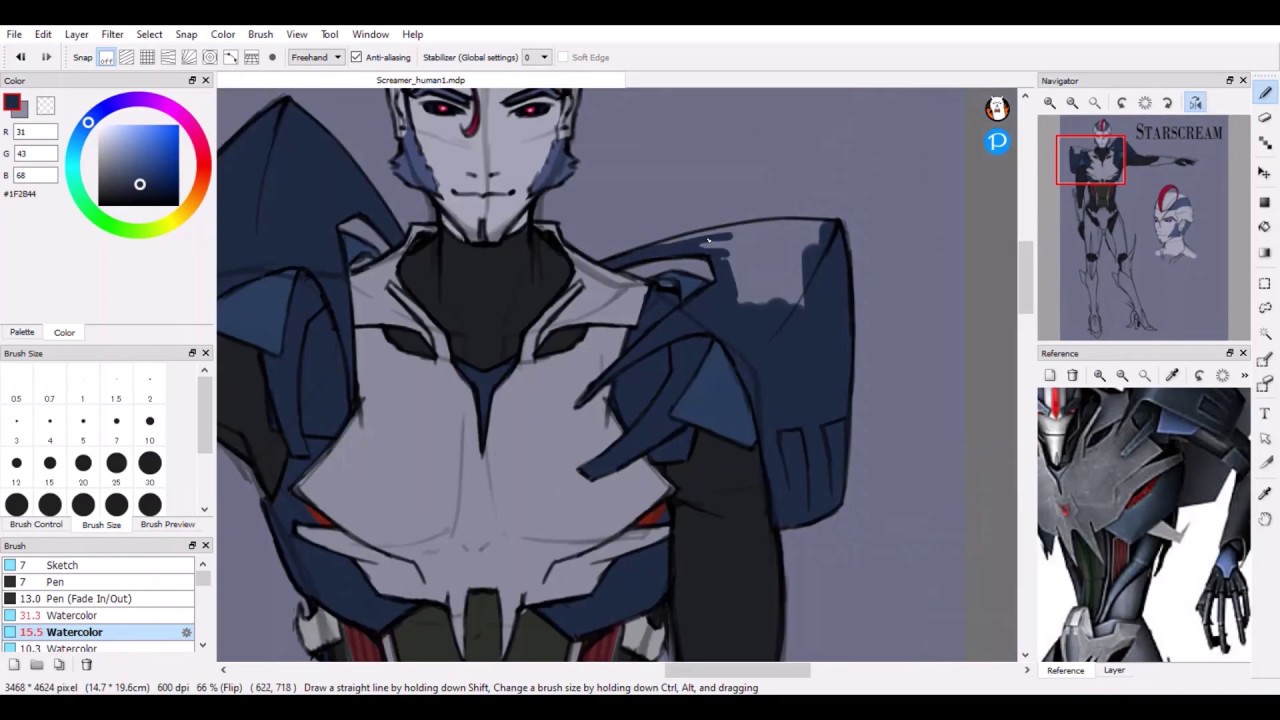Select the Brush tool in right toolbar
Viewport: 1280px width, 720px height.
pyautogui.click(x=1265, y=93)
